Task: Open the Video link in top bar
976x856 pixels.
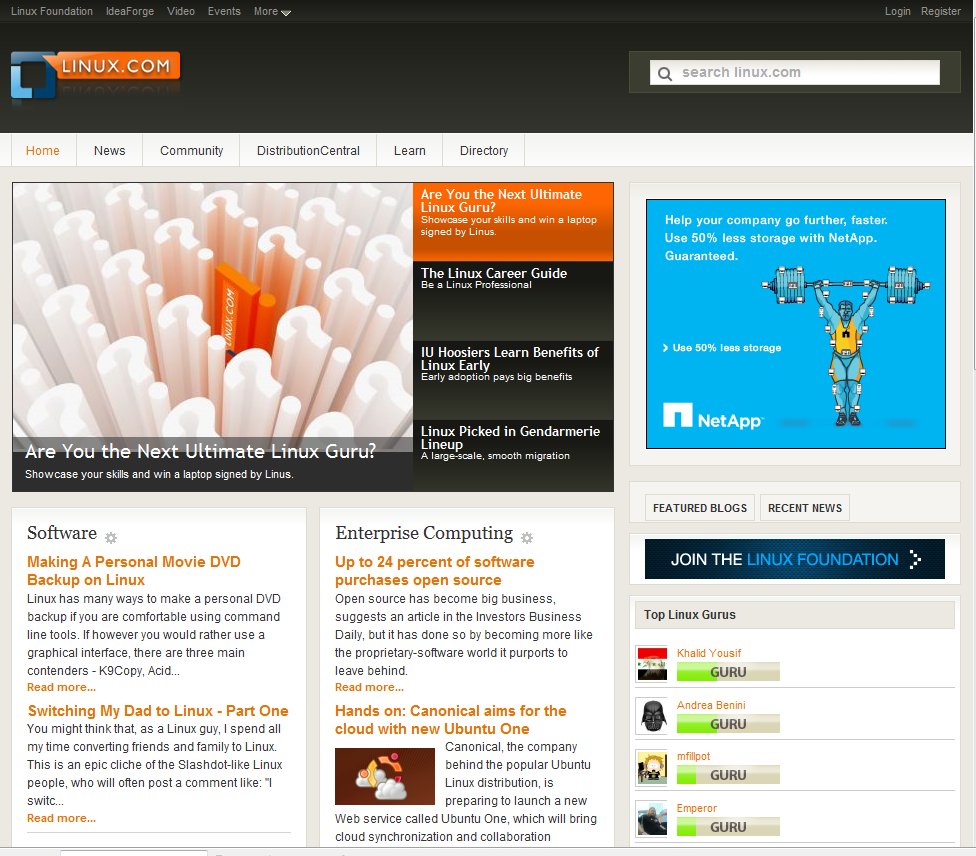Action: (x=181, y=11)
